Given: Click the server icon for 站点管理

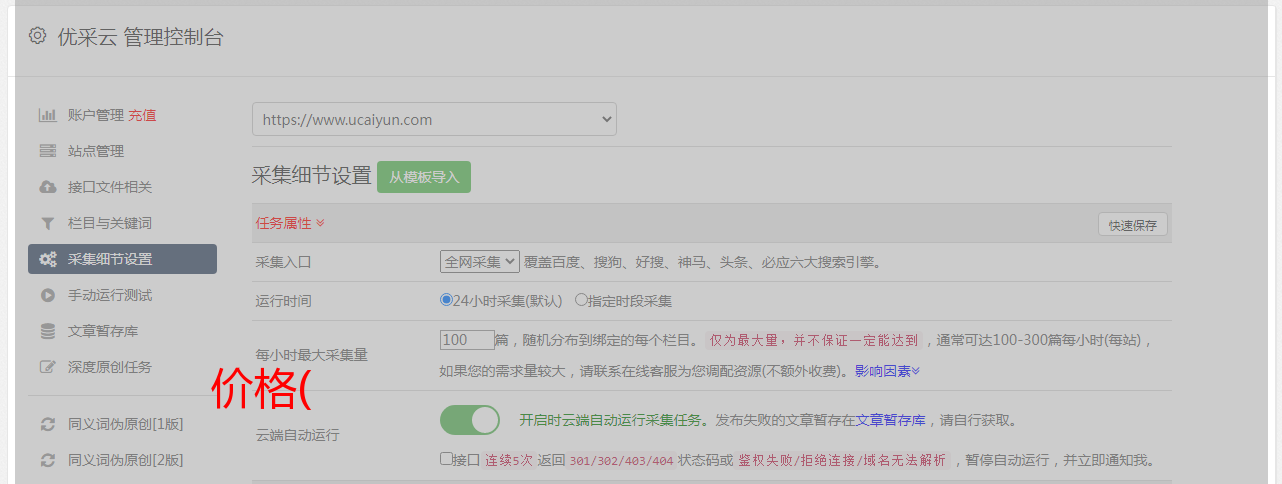Looking at the screenshot, I should click(x=47, y=151).
